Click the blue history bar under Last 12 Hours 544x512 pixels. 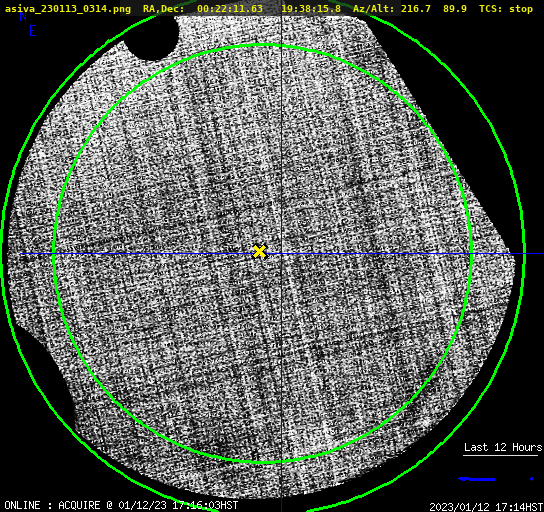[x=477, y=479]
